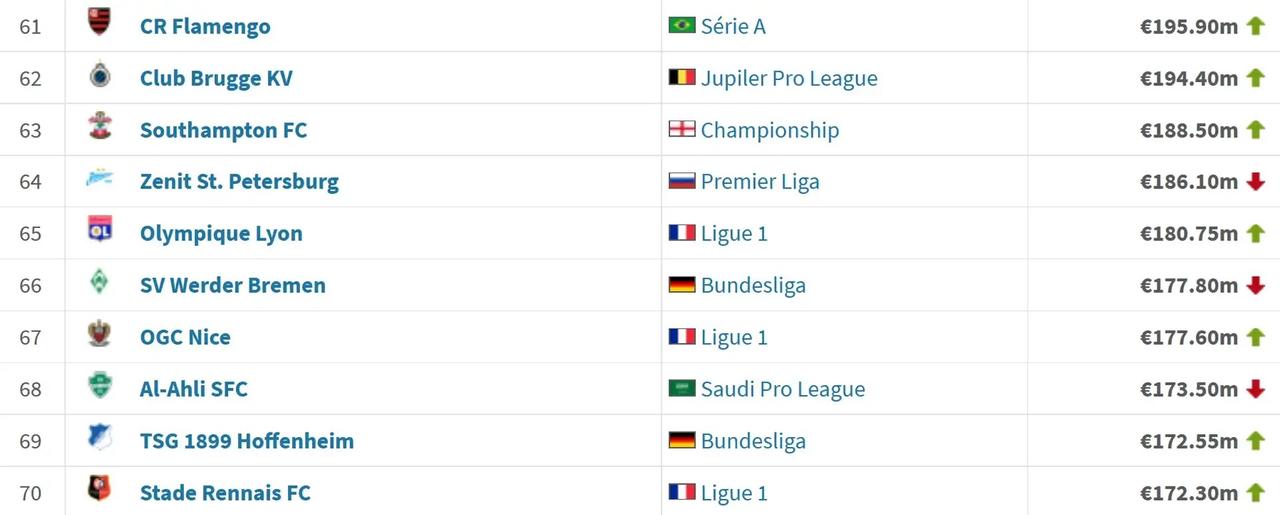Viewport: 1280px width, 515px height.
Task: Select the Championship league link
Action: coord(770,131)
